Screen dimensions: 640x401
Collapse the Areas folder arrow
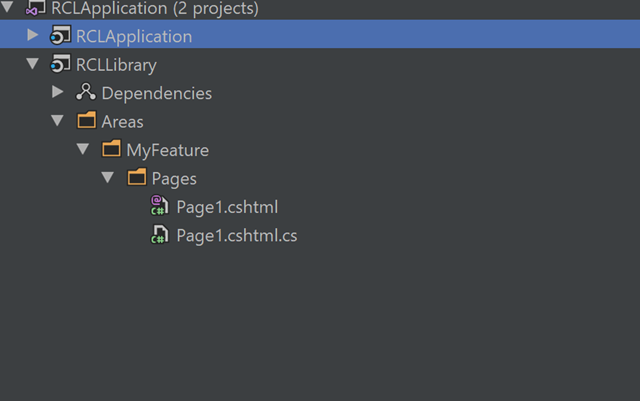(x=58, y=120)
